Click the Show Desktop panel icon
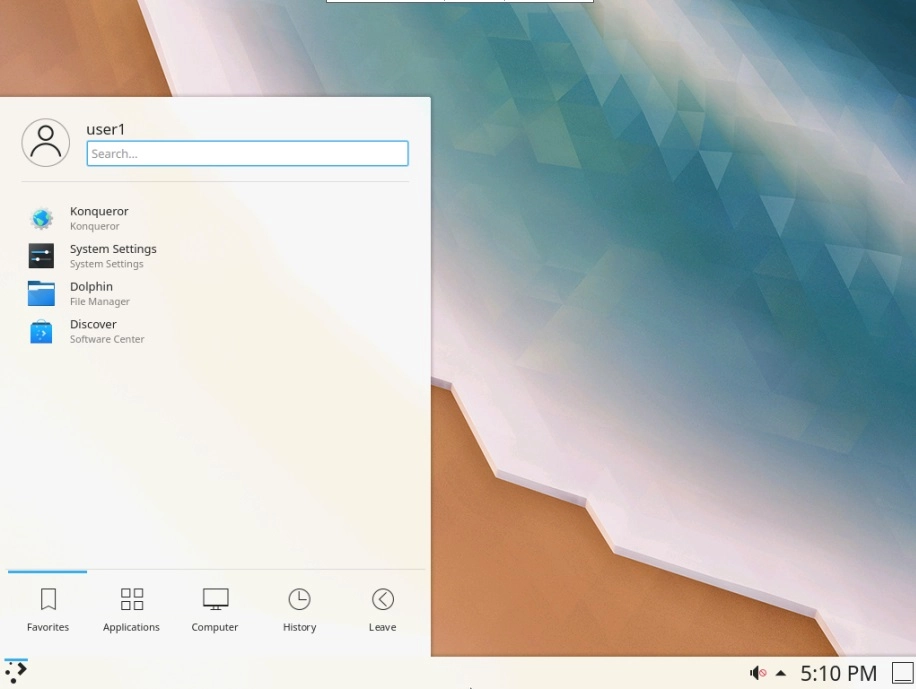 [903, 673]
